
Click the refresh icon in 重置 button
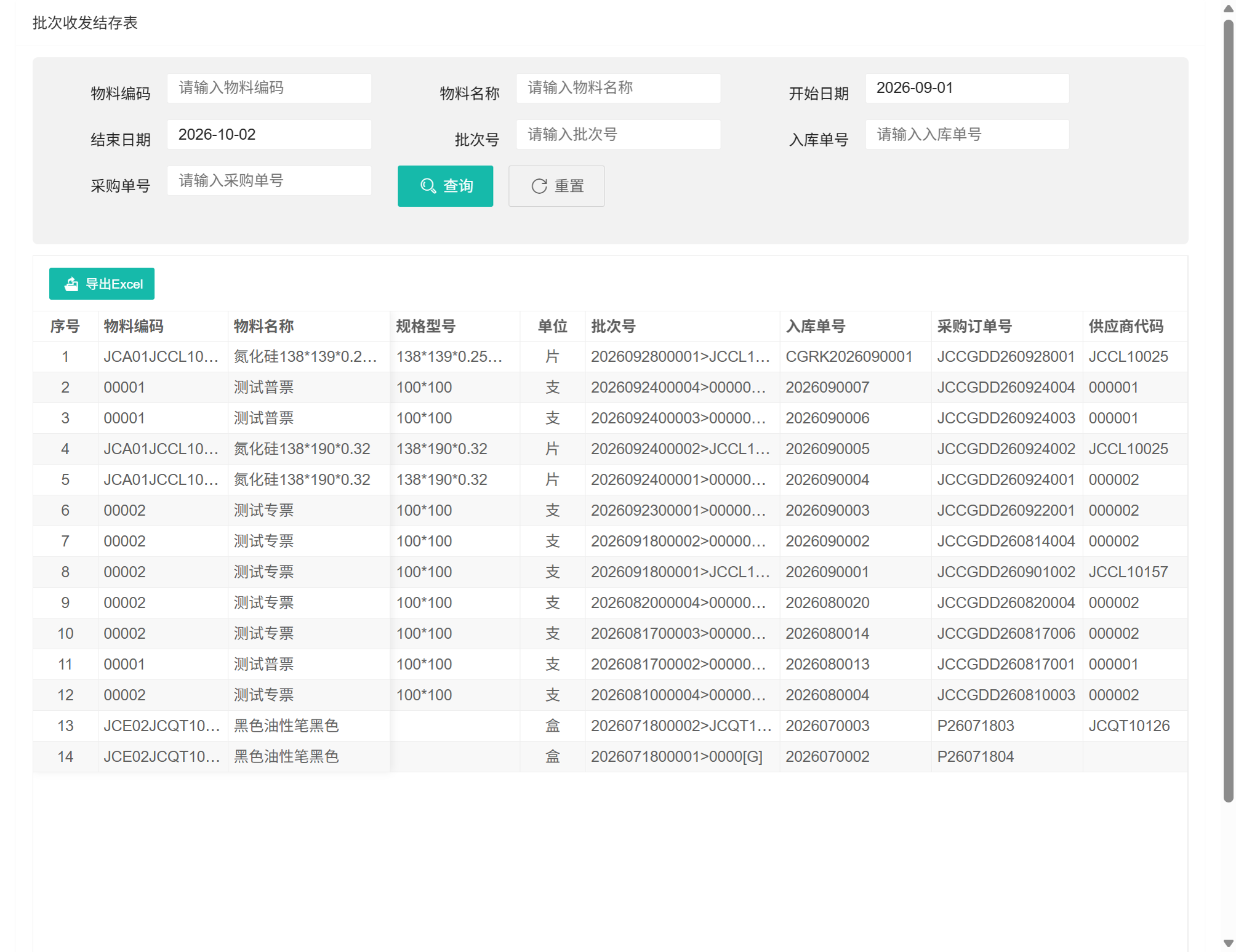click(x=539, y=186)
